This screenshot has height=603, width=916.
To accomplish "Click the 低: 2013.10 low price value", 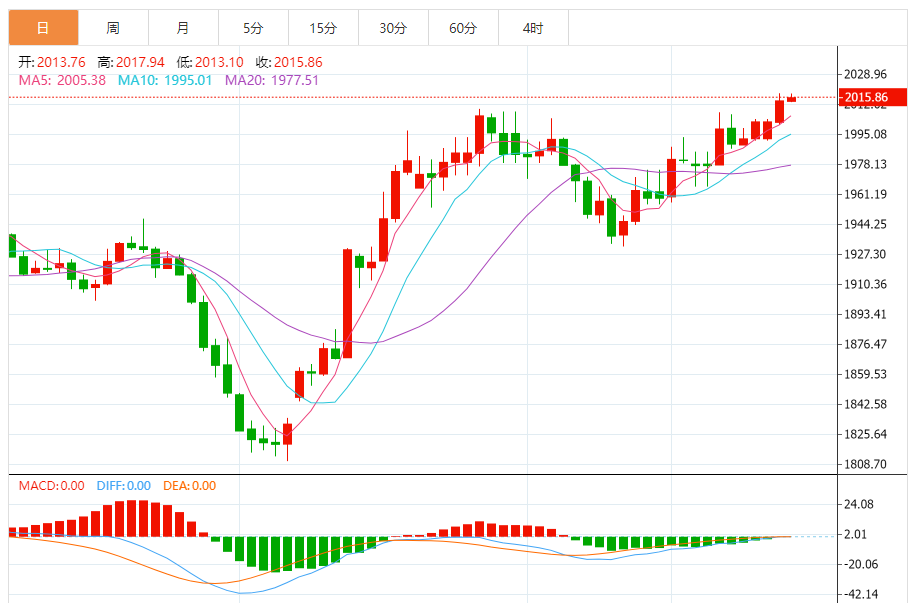I will click(210, 62).
